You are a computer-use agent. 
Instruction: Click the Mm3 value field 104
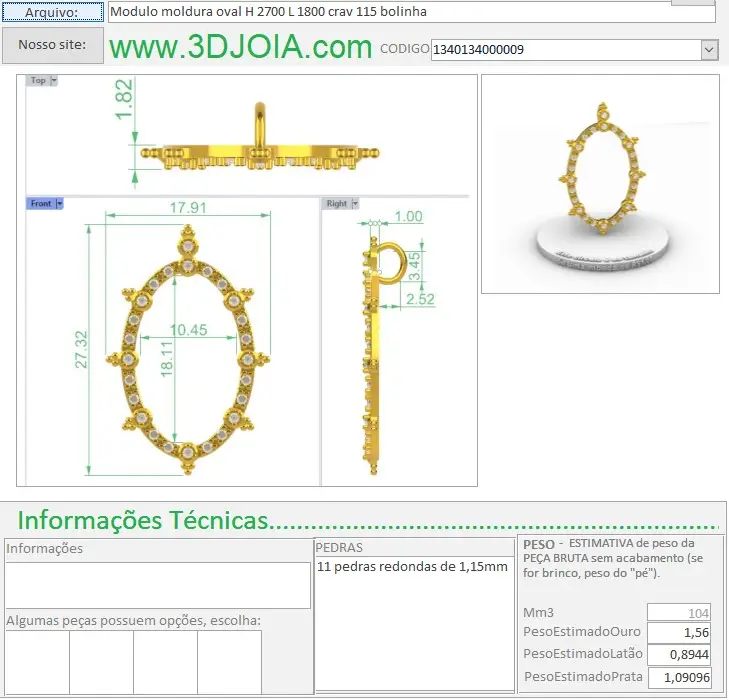point(679,613)
